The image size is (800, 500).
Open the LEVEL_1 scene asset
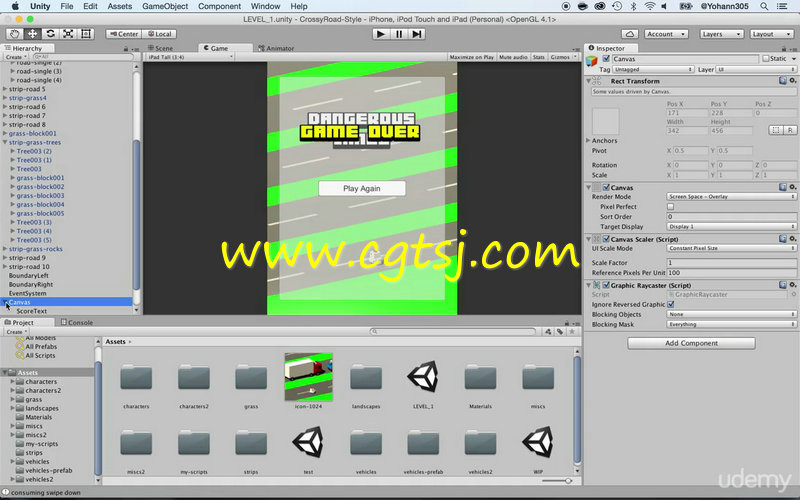[423, 377]
